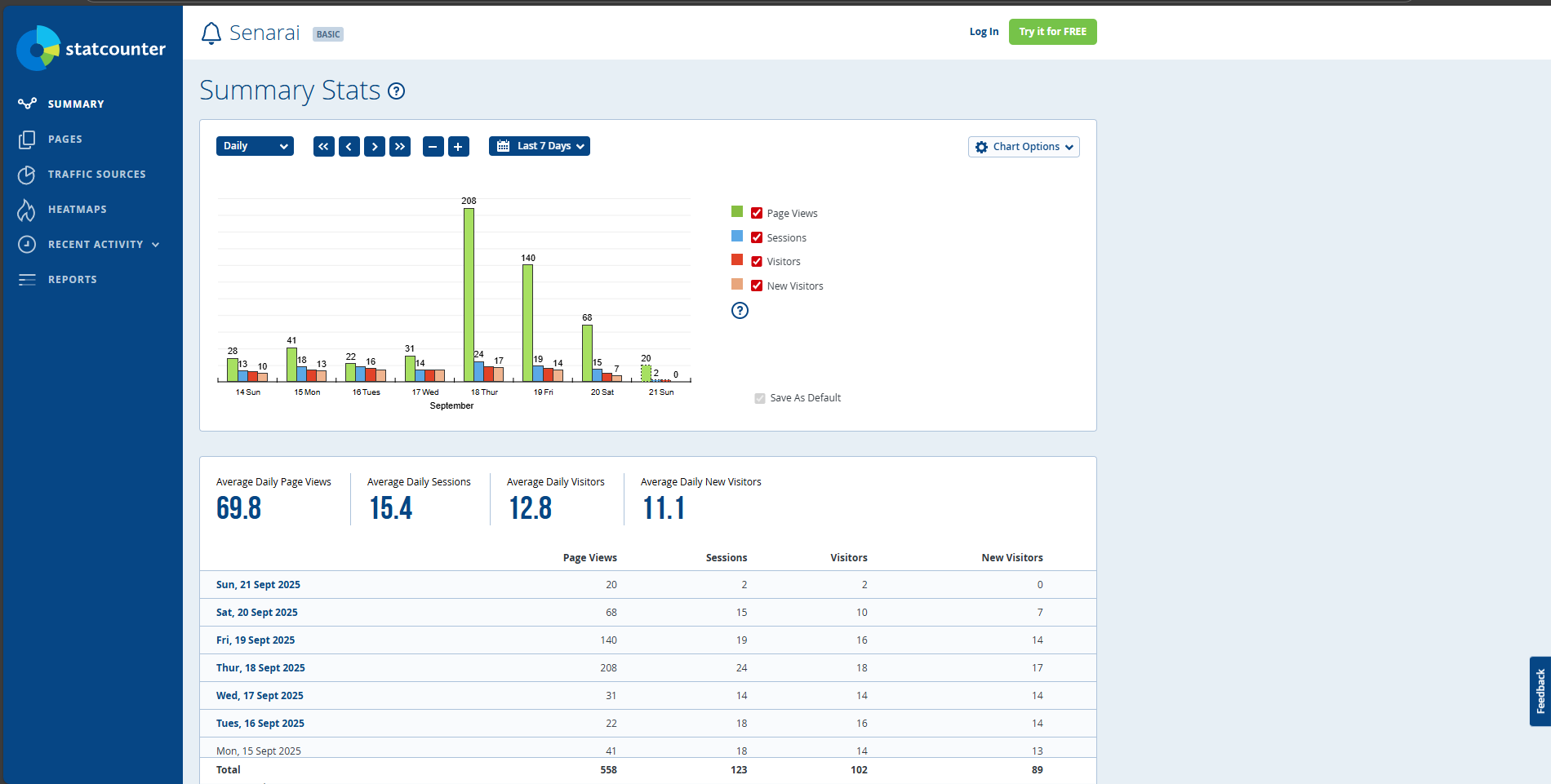Open the Daily frequency dropdown
The height and width of the screenshot is (784, 1551).
tap(255, 146)
